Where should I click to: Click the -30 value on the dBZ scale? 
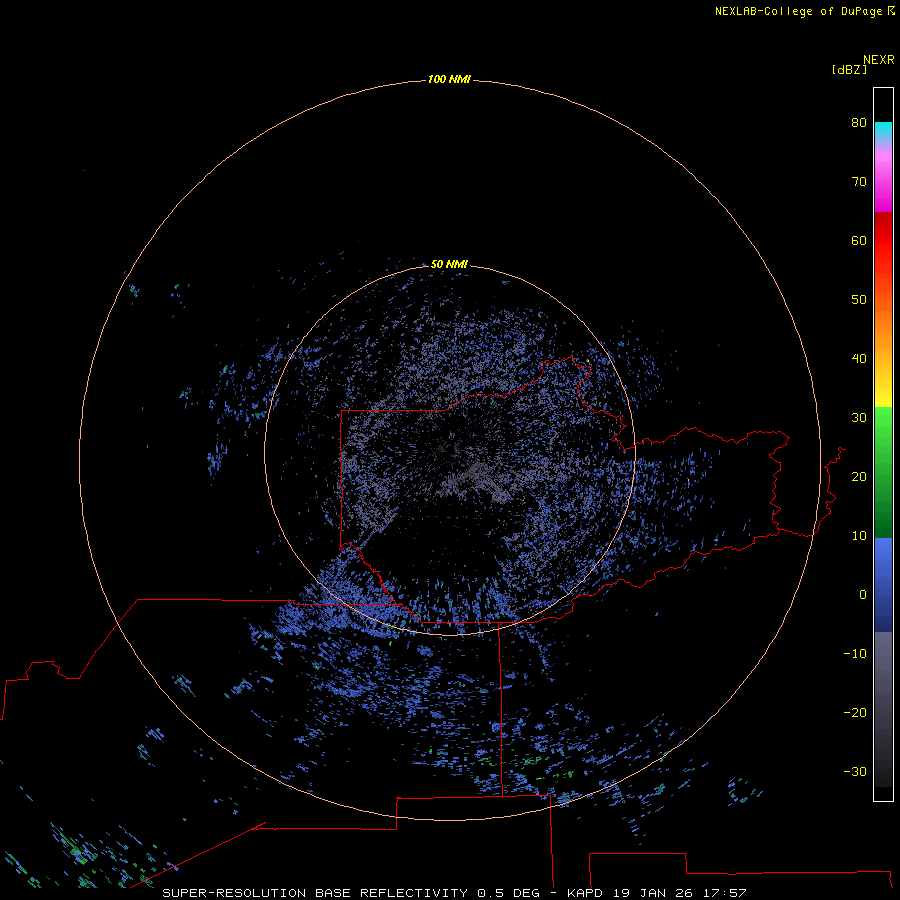tap(855, 771)
